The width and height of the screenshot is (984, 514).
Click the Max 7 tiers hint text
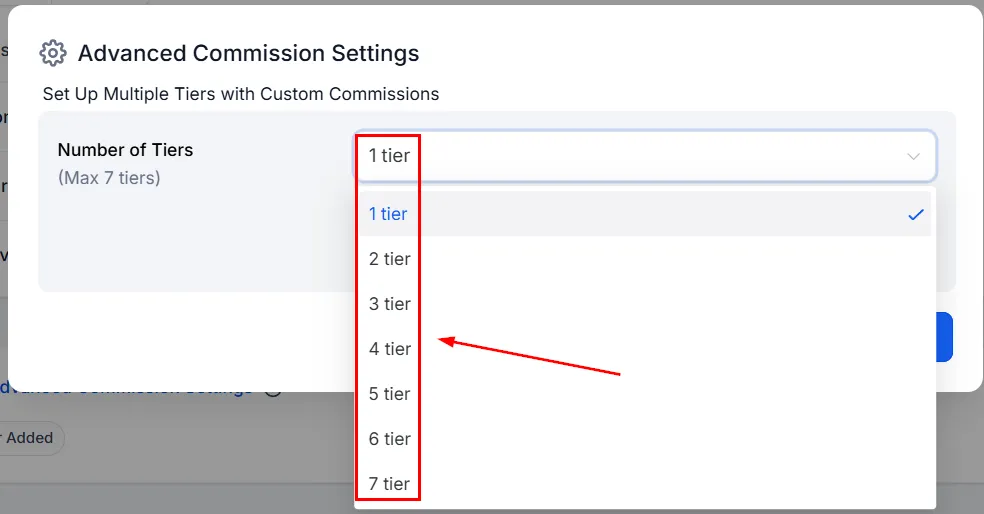[x=109, y=178]
